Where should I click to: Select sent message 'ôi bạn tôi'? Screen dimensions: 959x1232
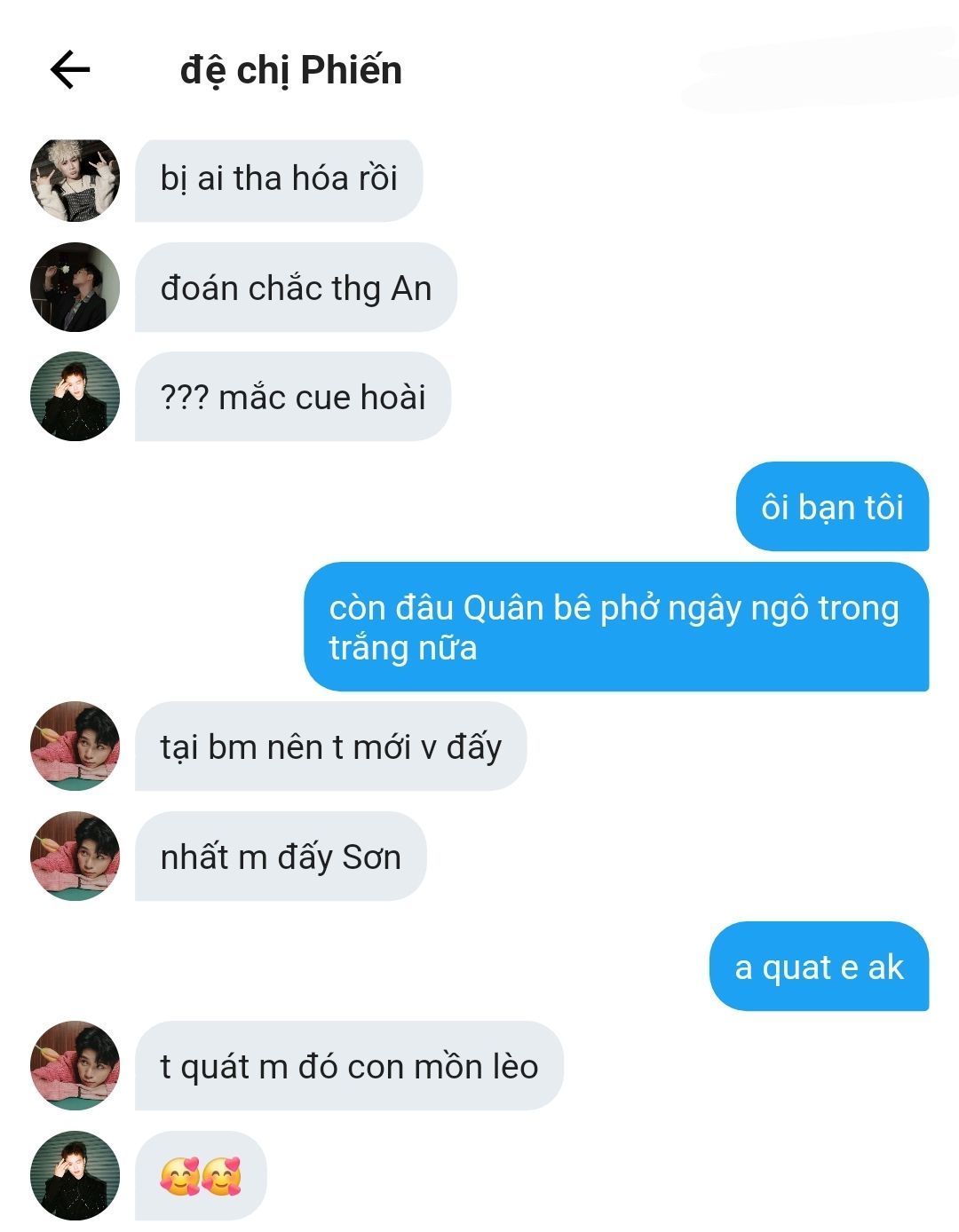(832, 506)
